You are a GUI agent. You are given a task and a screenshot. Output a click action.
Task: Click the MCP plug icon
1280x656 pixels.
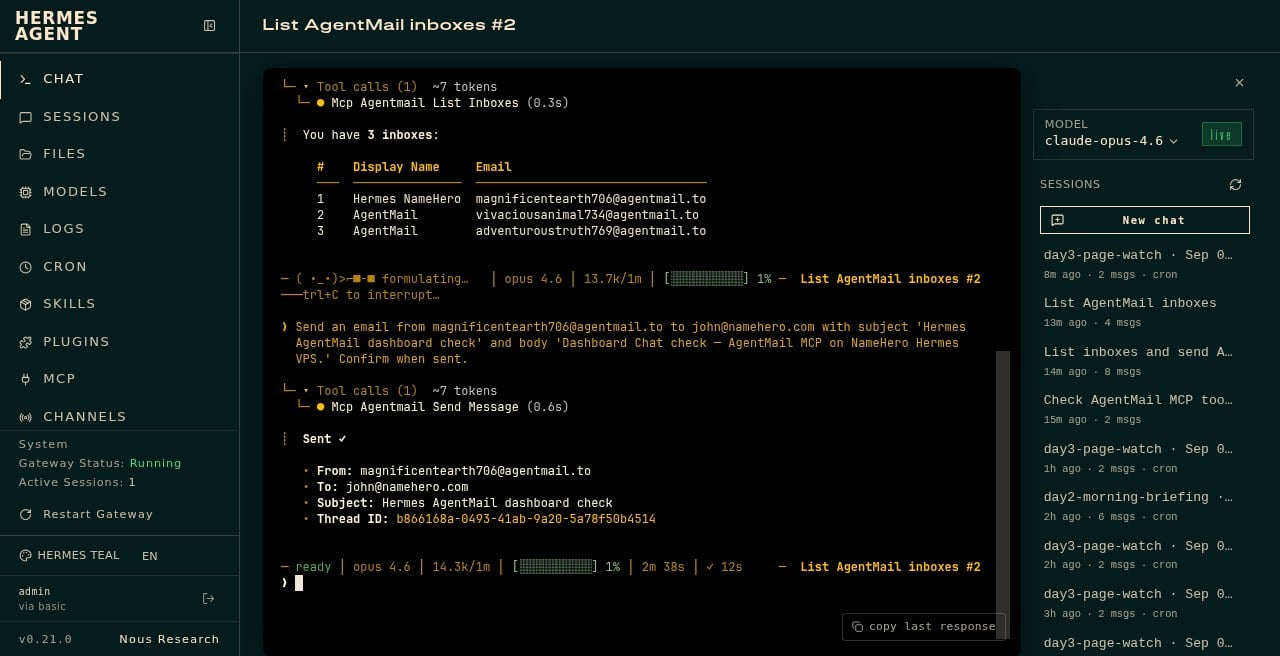point(25,379)
